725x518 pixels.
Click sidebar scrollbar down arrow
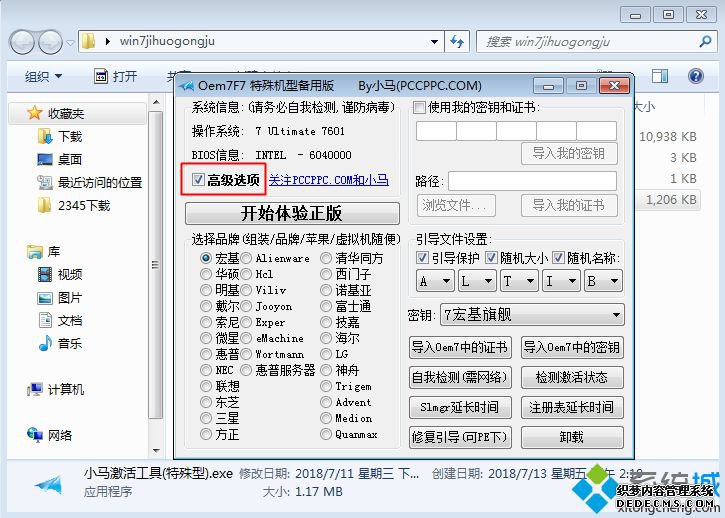156,450
